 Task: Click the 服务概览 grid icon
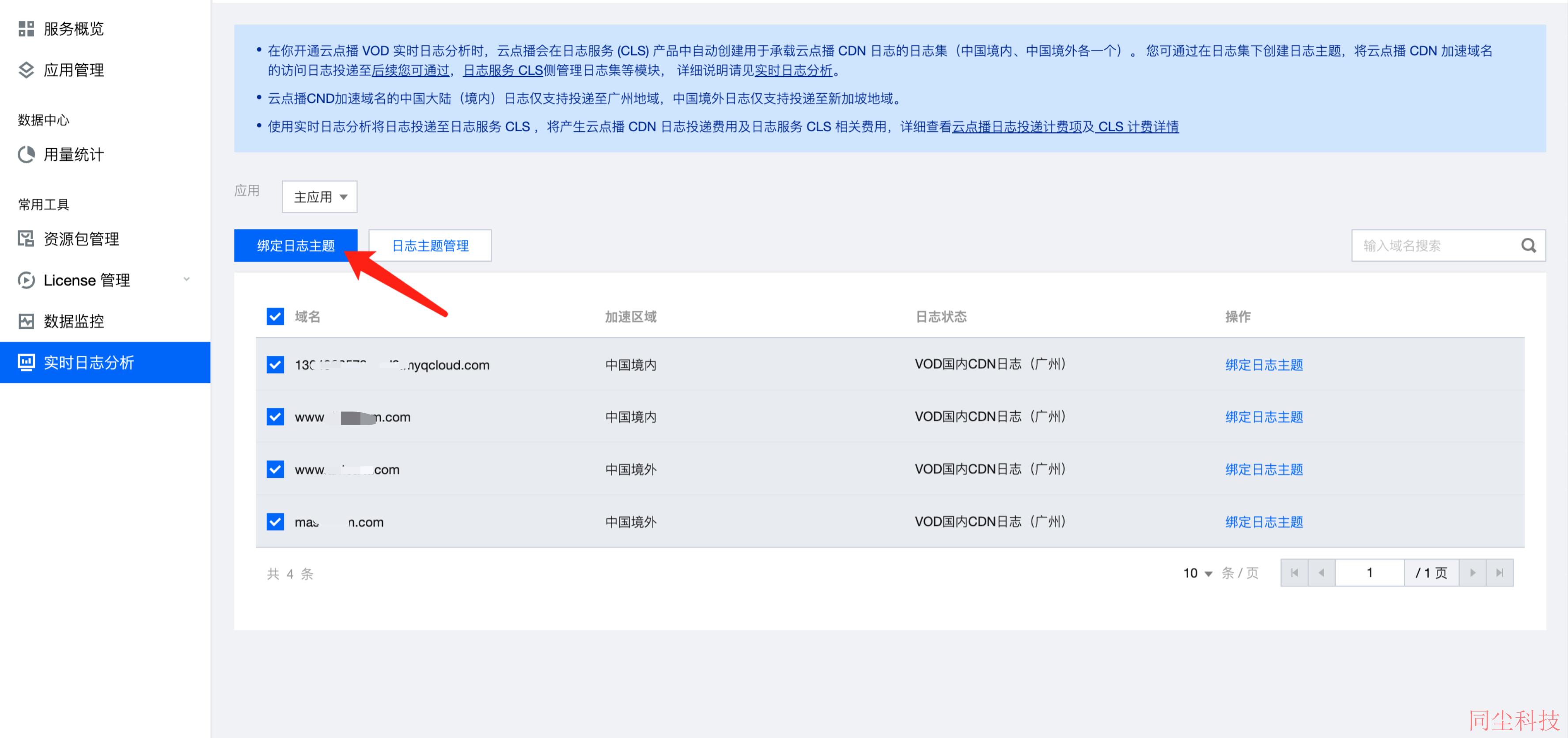(26, 29)
